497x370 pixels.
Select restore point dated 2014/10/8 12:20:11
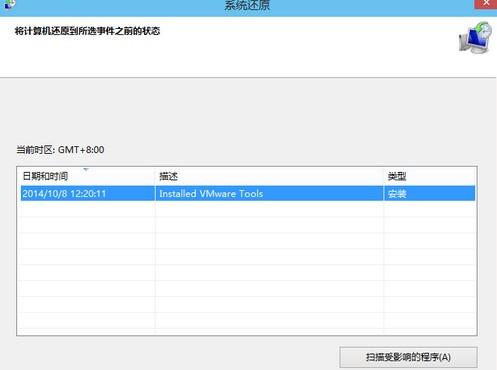click(x=248, y=193)
